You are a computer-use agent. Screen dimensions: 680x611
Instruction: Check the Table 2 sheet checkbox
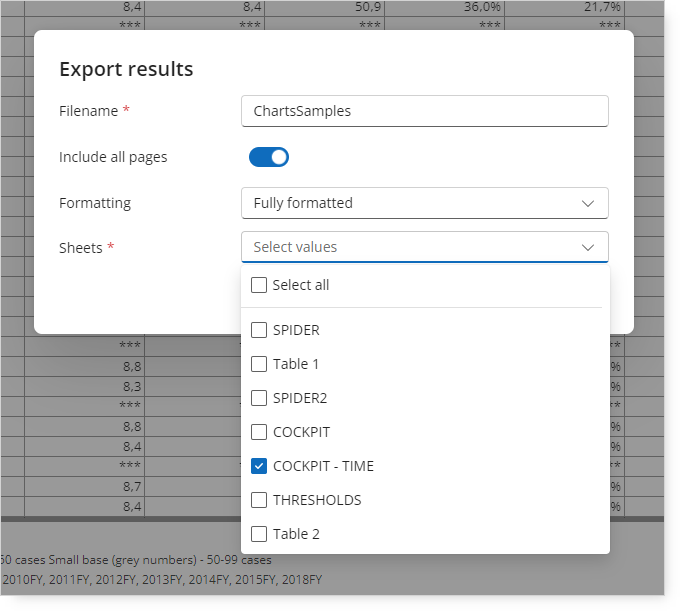coord(259,534)
